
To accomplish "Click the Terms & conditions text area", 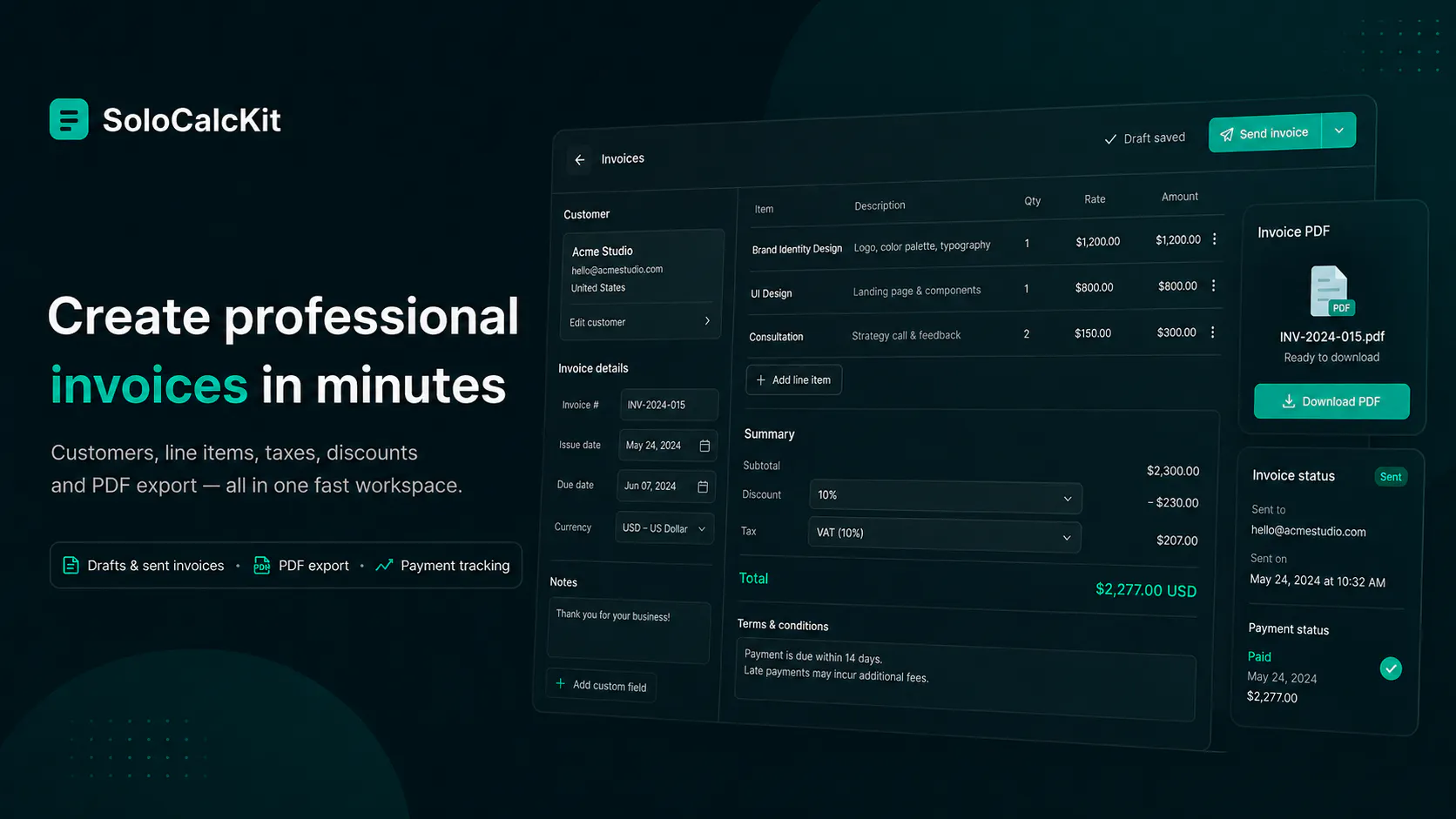I will tap(965, 680).
